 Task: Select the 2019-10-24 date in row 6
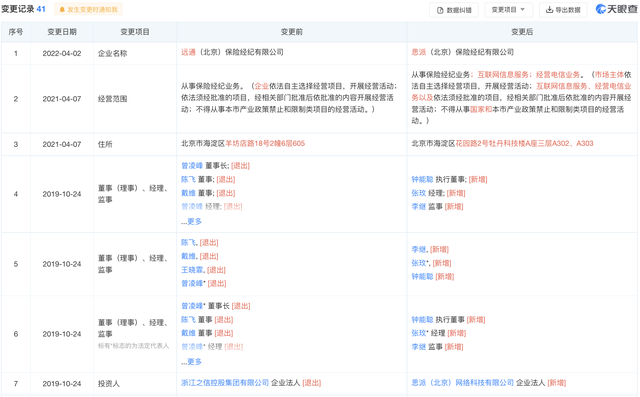tap(62, 334)
